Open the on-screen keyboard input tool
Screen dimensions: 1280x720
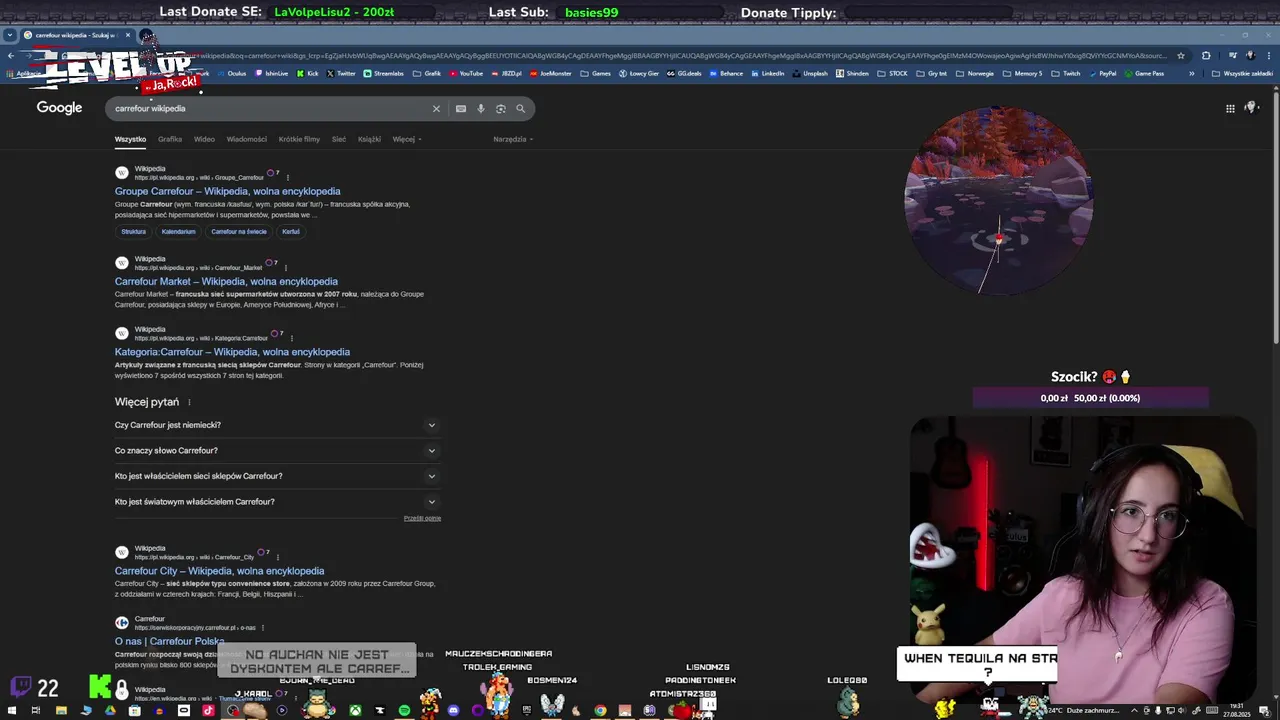click(461, 108)
